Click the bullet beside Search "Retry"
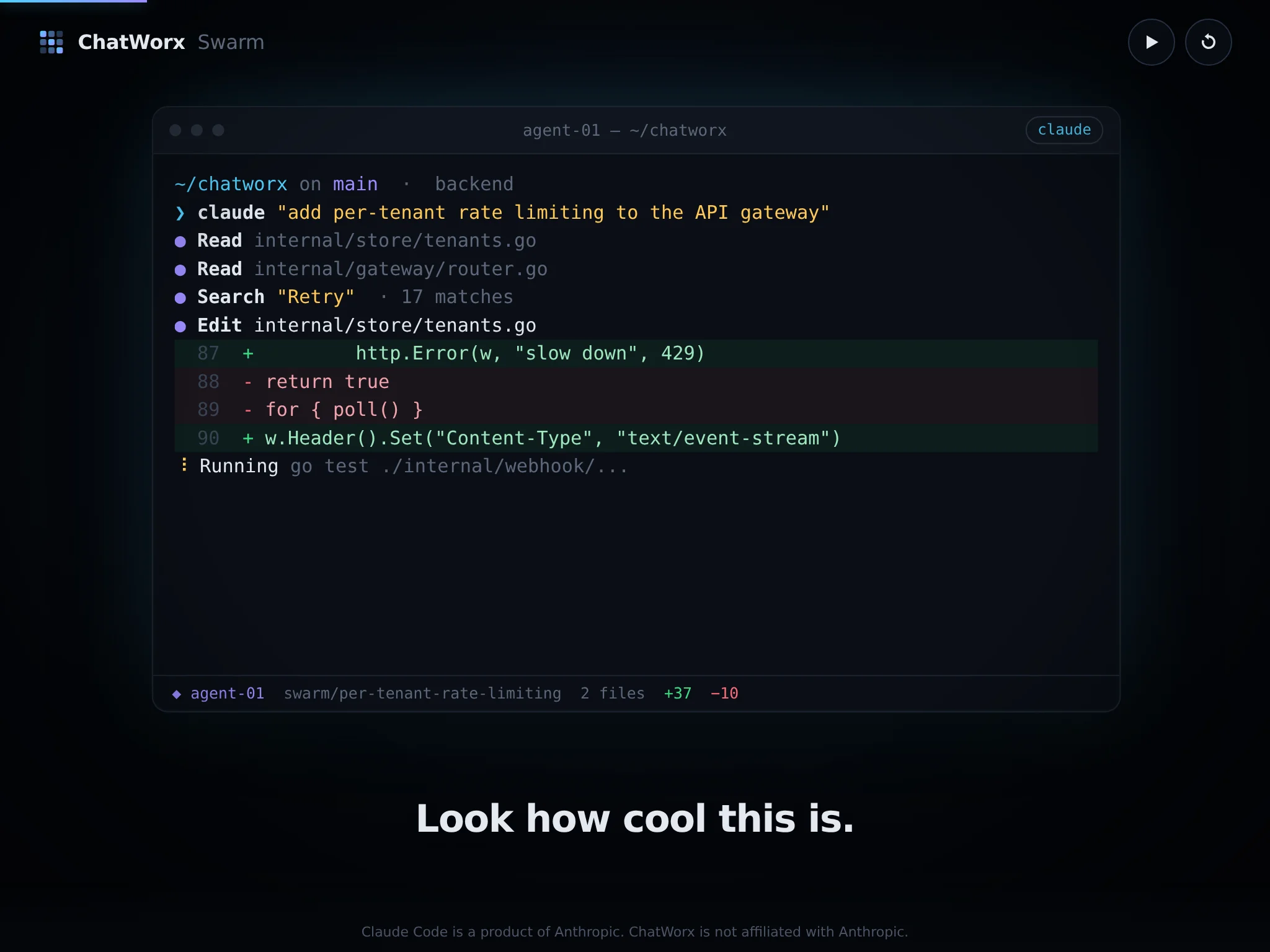This screenshot has width=1270, height=952. click(x=180, y=298)
